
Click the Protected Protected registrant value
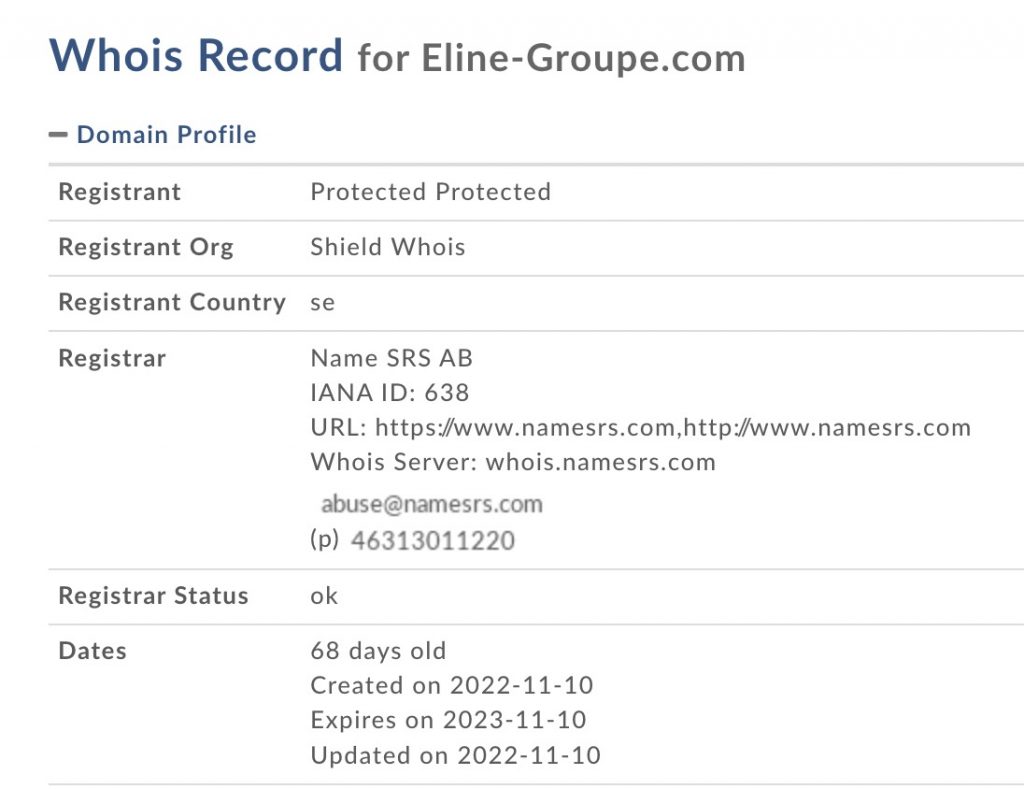[430, 192]
